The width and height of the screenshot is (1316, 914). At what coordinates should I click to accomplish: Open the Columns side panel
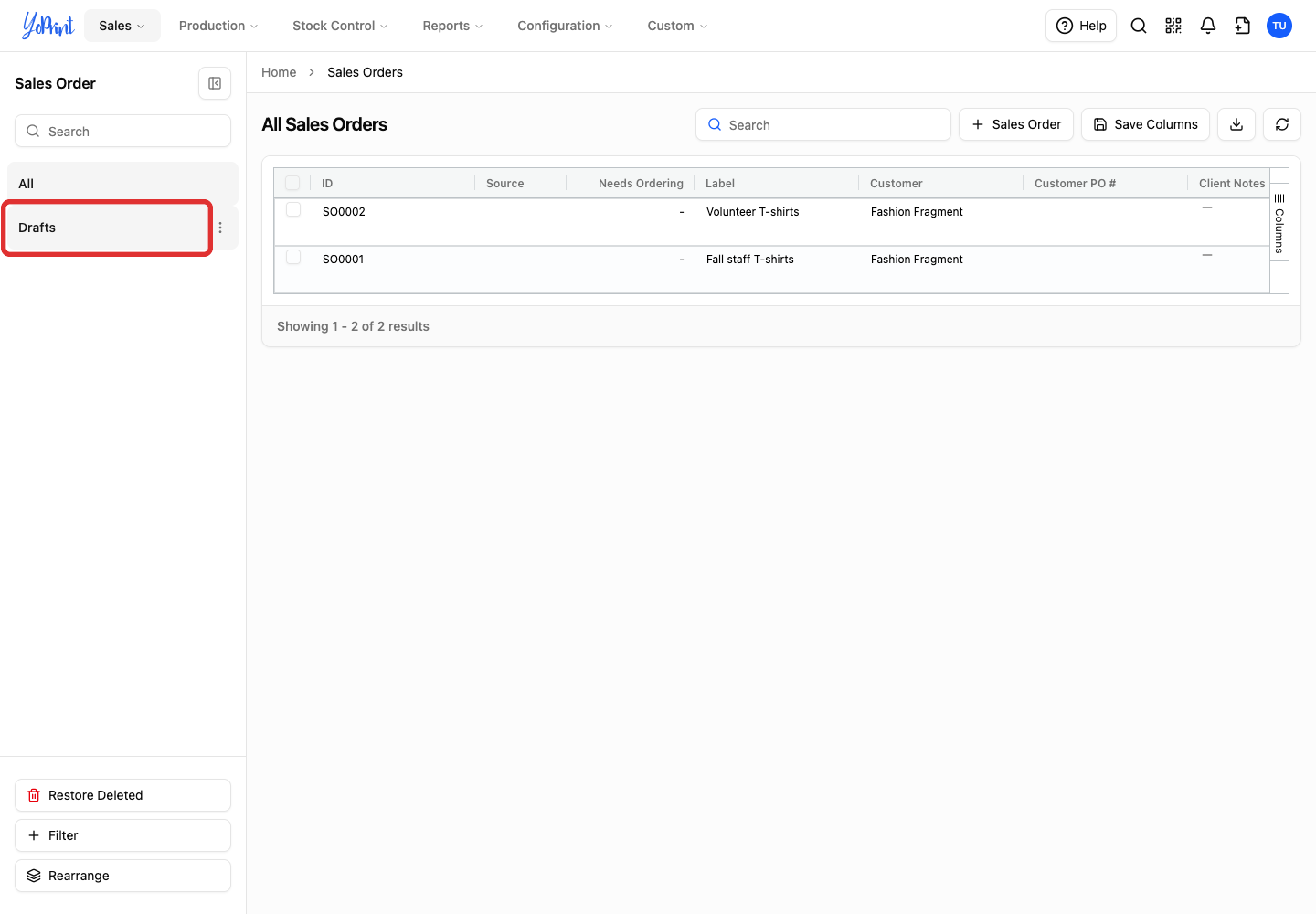point(1279,223)
